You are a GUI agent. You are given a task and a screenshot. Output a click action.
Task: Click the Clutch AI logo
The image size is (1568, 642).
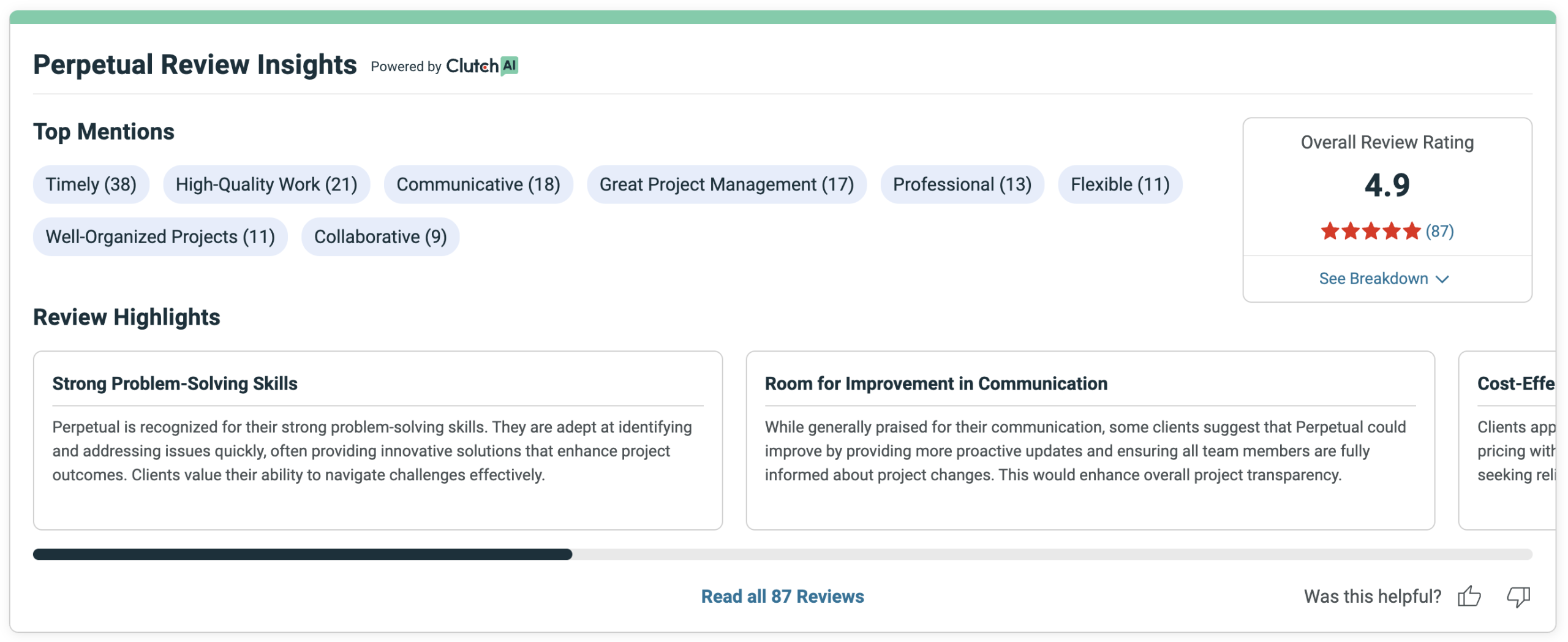coord(481,66)
